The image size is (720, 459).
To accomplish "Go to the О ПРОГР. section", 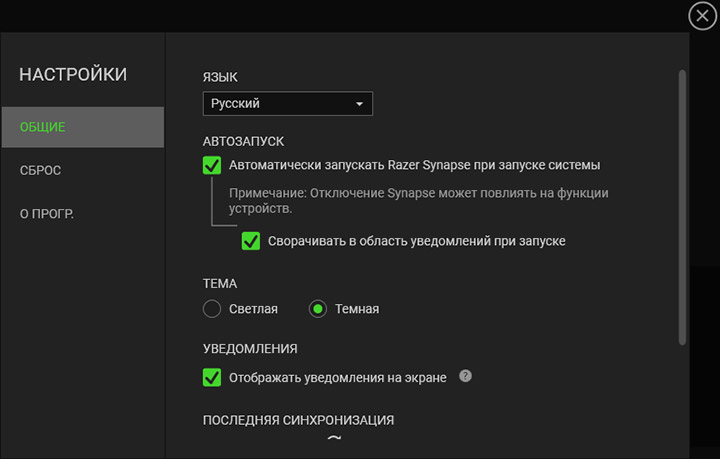I will [47, 213].
